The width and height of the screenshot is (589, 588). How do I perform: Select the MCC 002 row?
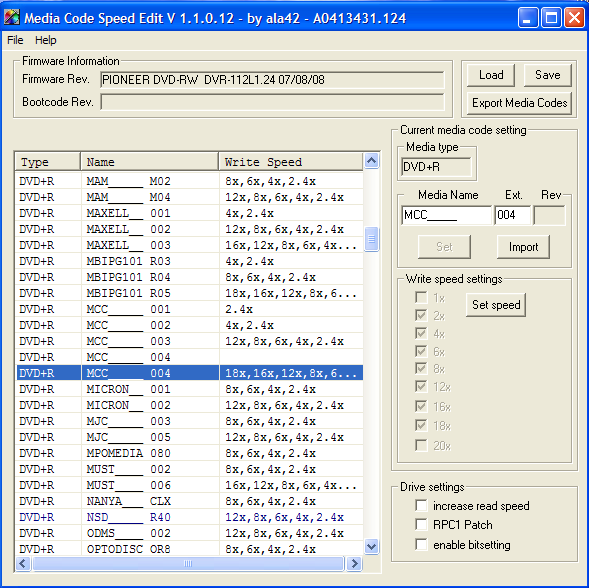tap(190, 325)
